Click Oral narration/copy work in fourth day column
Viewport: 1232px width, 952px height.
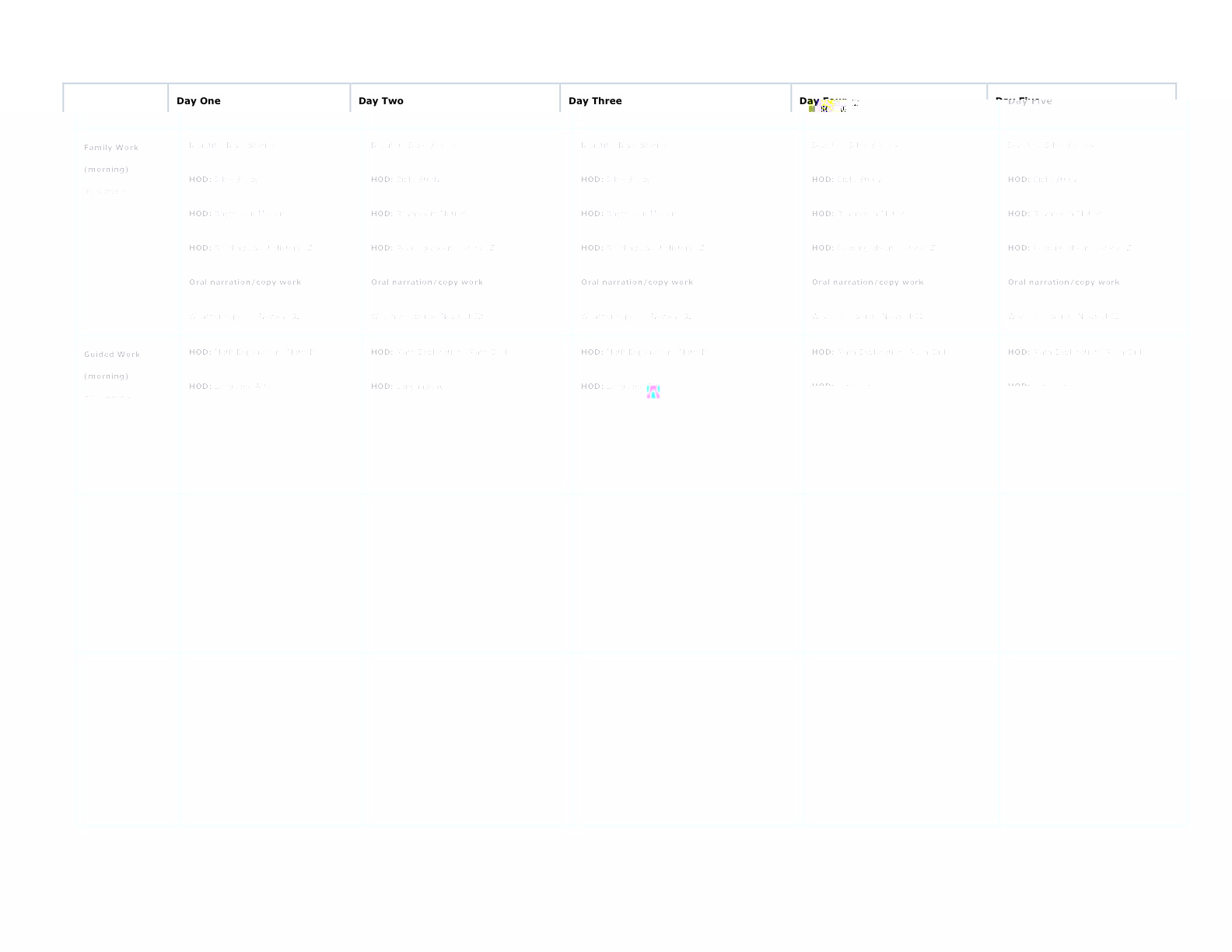pyautogui.click(x=868, y=282)
